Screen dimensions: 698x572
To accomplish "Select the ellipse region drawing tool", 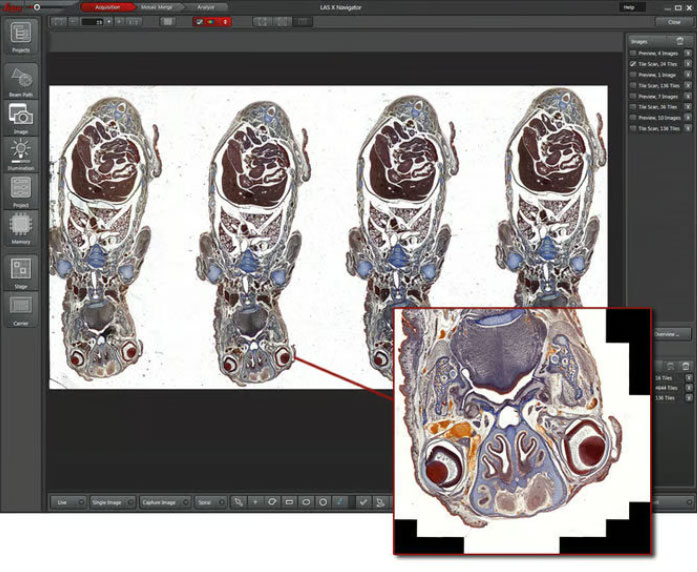I will point(306,502).
